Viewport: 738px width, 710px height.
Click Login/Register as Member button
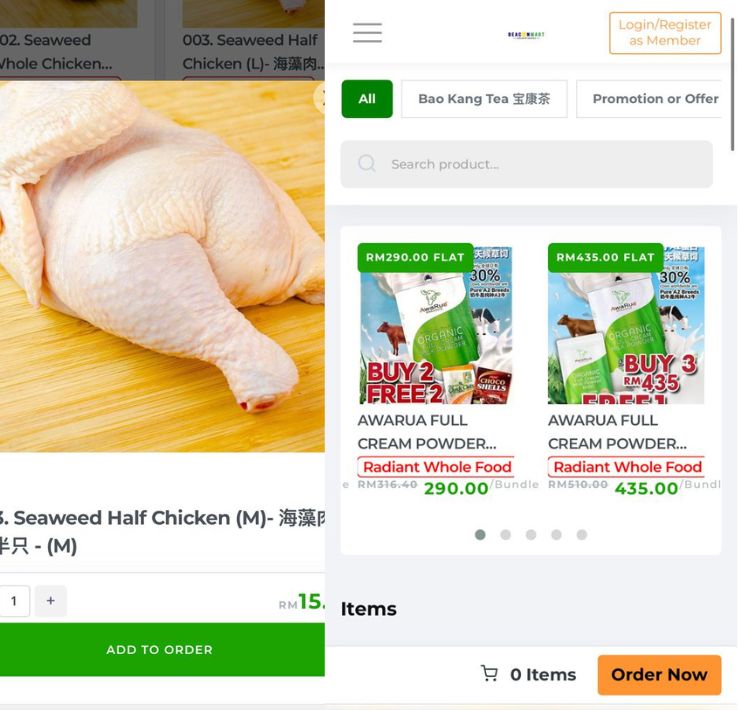point(664,33)
